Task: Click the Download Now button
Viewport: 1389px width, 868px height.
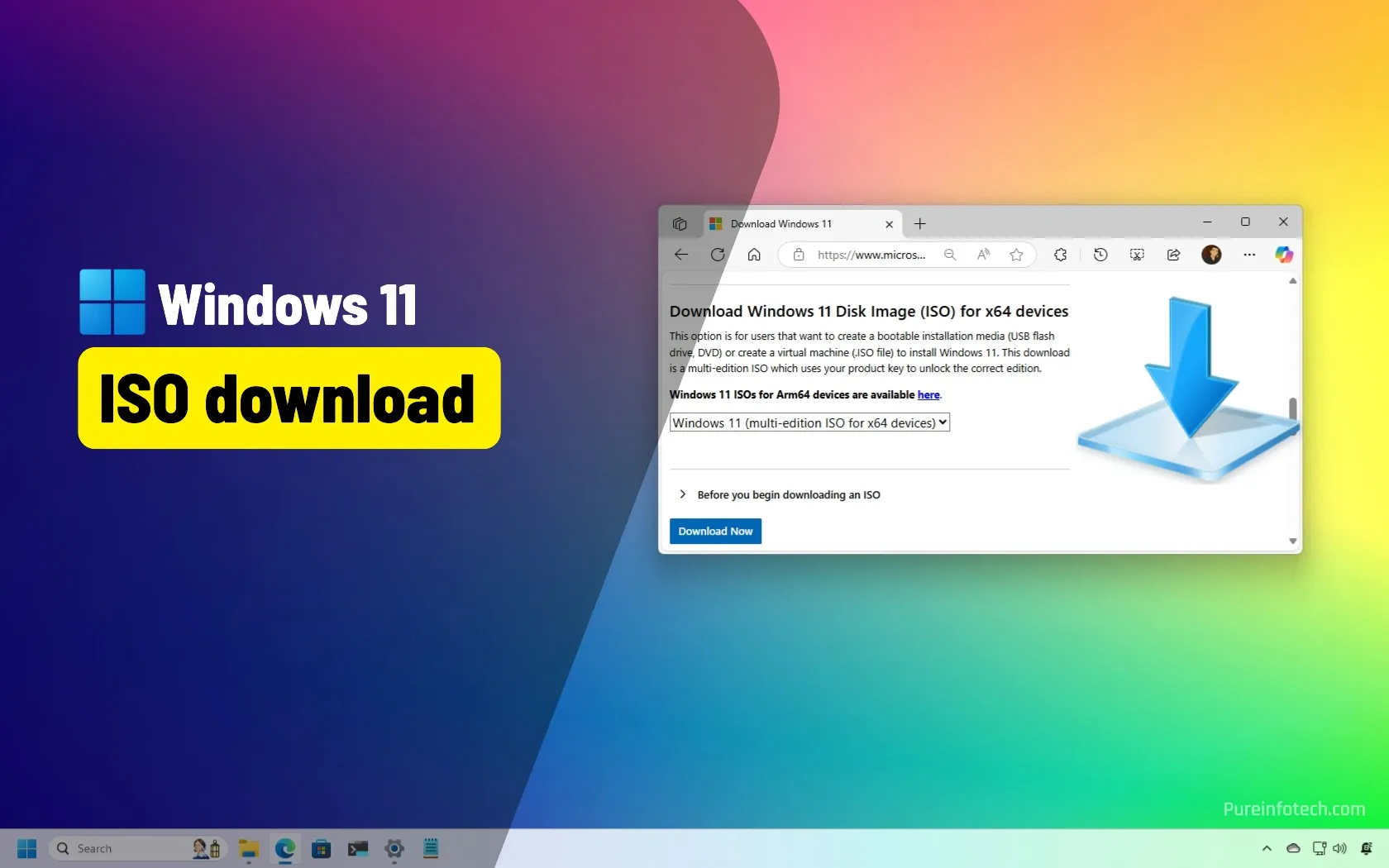Action: [x=715, y=531]
